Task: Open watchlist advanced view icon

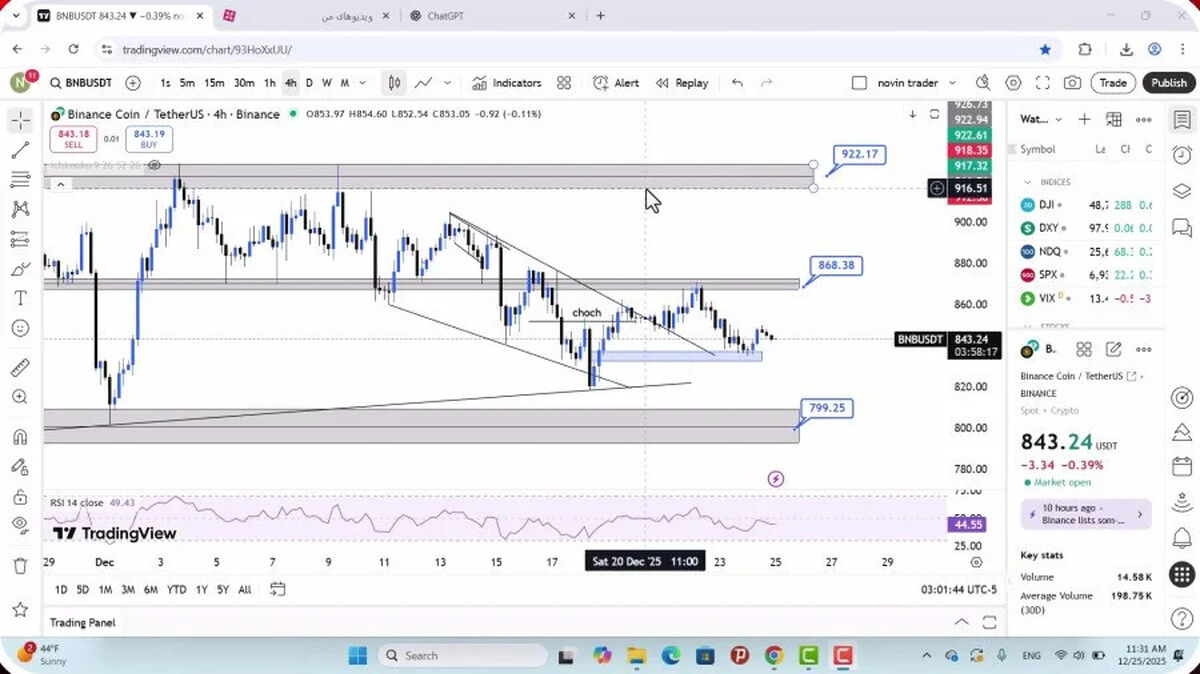Action: (1114, 119)
